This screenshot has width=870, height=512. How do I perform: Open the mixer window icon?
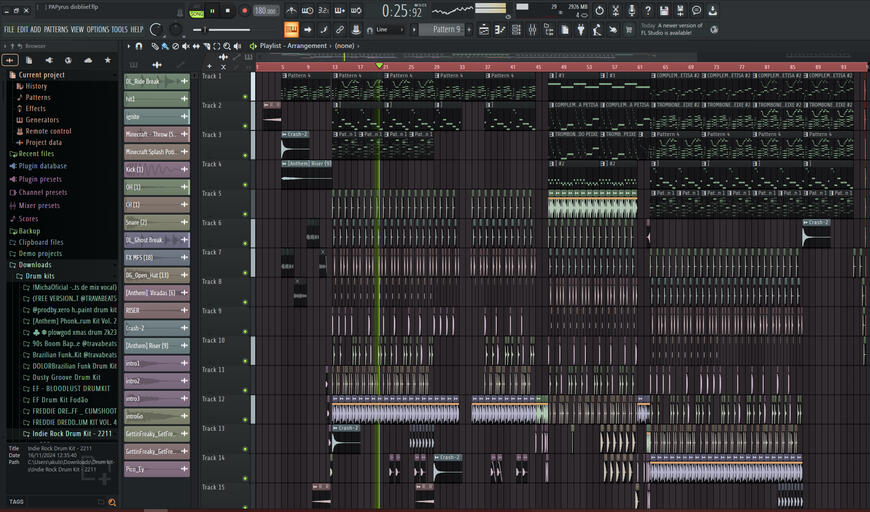(x=532, y=29)
